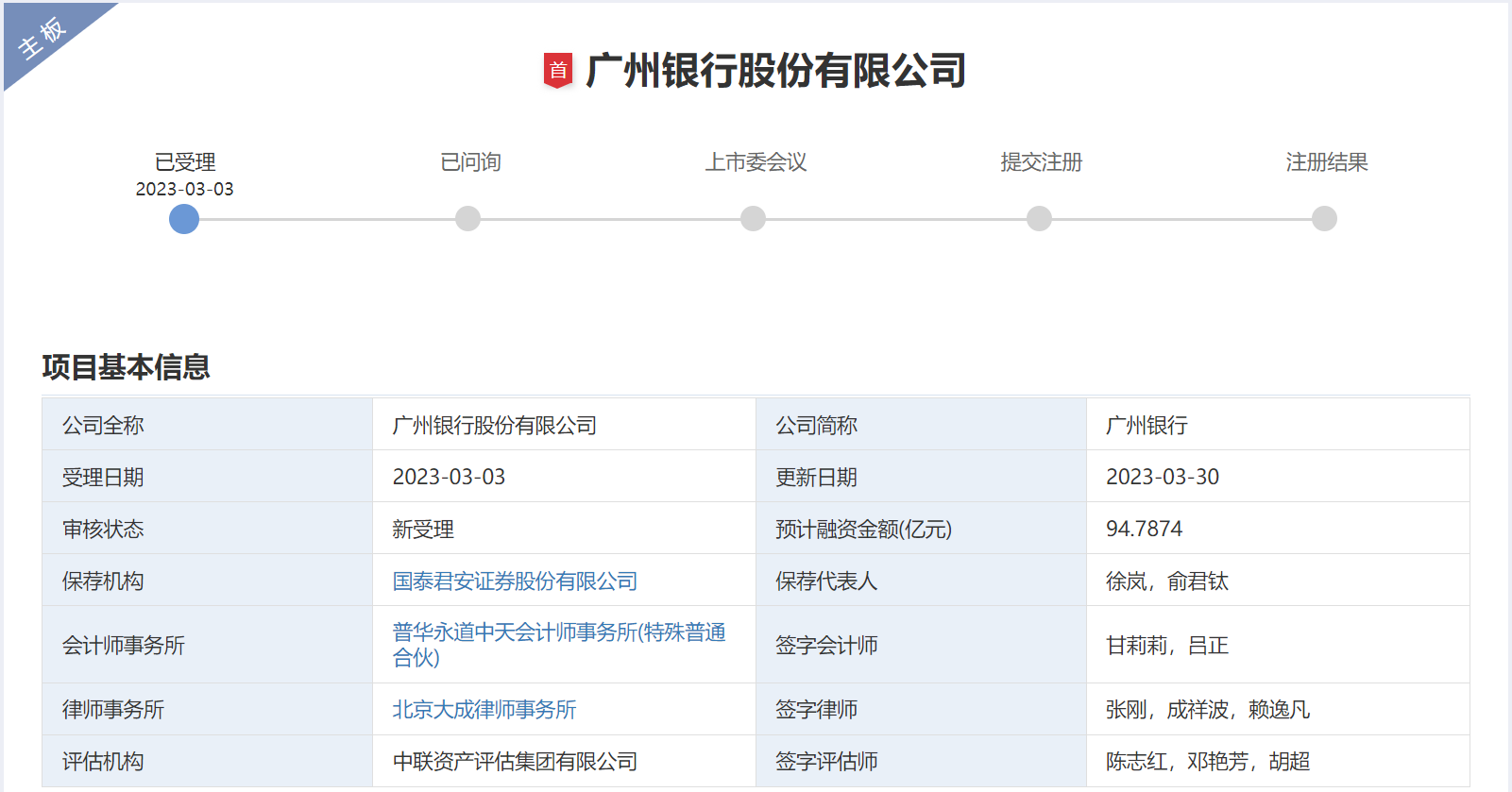
Task: Click the 评估机构 value 中联资产评估集团有限公司
Action: pos(515,762)
